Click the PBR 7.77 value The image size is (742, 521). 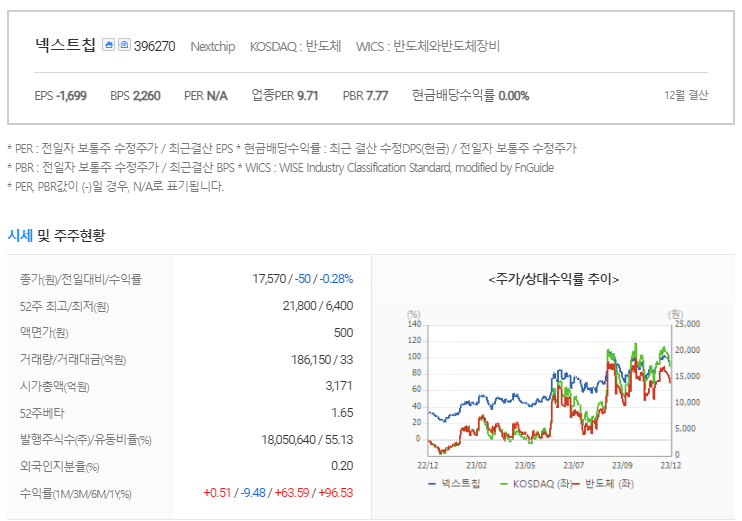pos(365,96)
